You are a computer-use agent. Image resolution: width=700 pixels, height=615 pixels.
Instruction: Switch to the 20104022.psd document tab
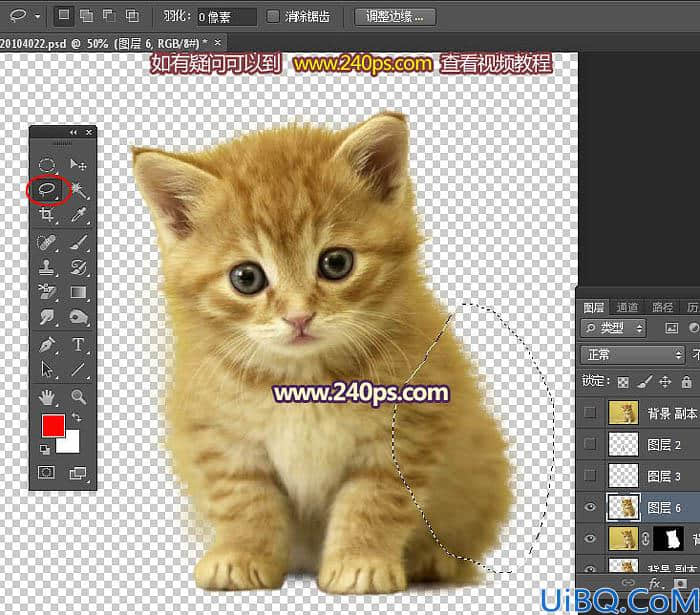point(104,43)
